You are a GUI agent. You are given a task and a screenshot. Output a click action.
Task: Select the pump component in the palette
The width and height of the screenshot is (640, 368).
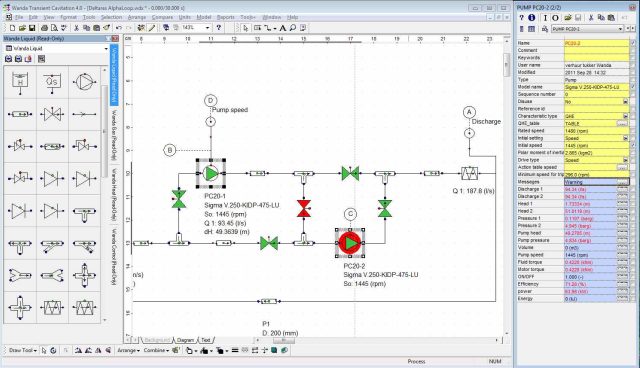[x=84, y=82]
